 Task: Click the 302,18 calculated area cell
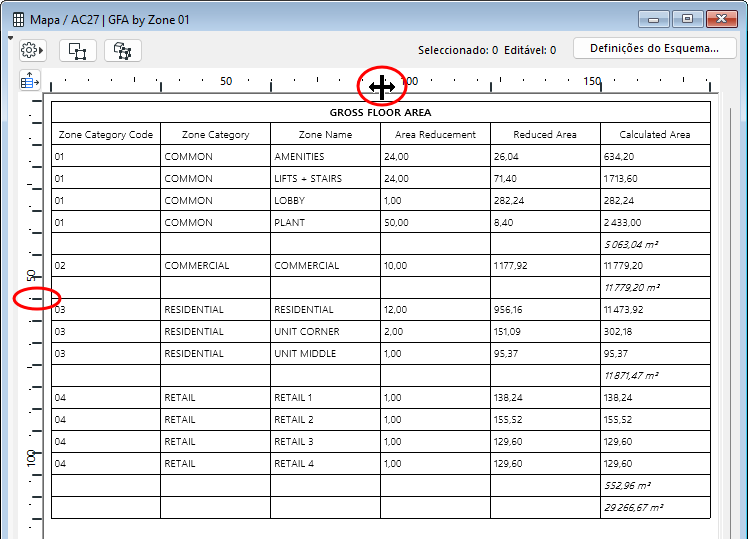tap(655, 332)
